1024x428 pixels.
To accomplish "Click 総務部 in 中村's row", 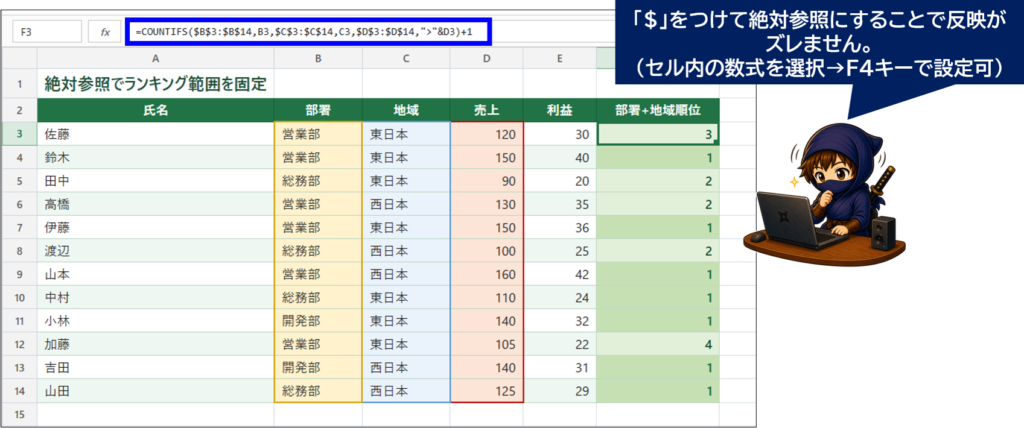I will tap(318, 298).
